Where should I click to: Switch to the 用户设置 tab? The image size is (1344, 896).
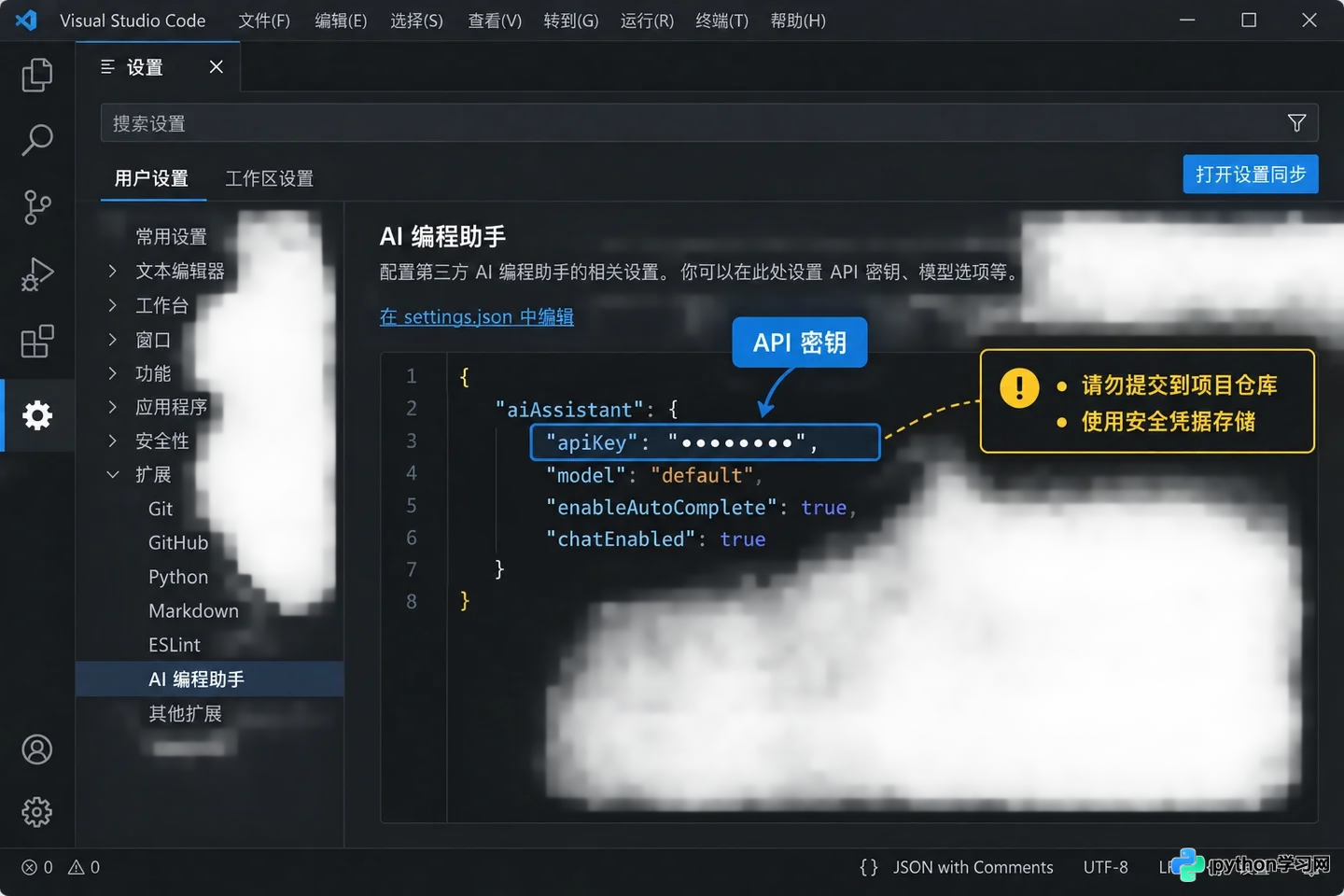[x=152, y=178]
